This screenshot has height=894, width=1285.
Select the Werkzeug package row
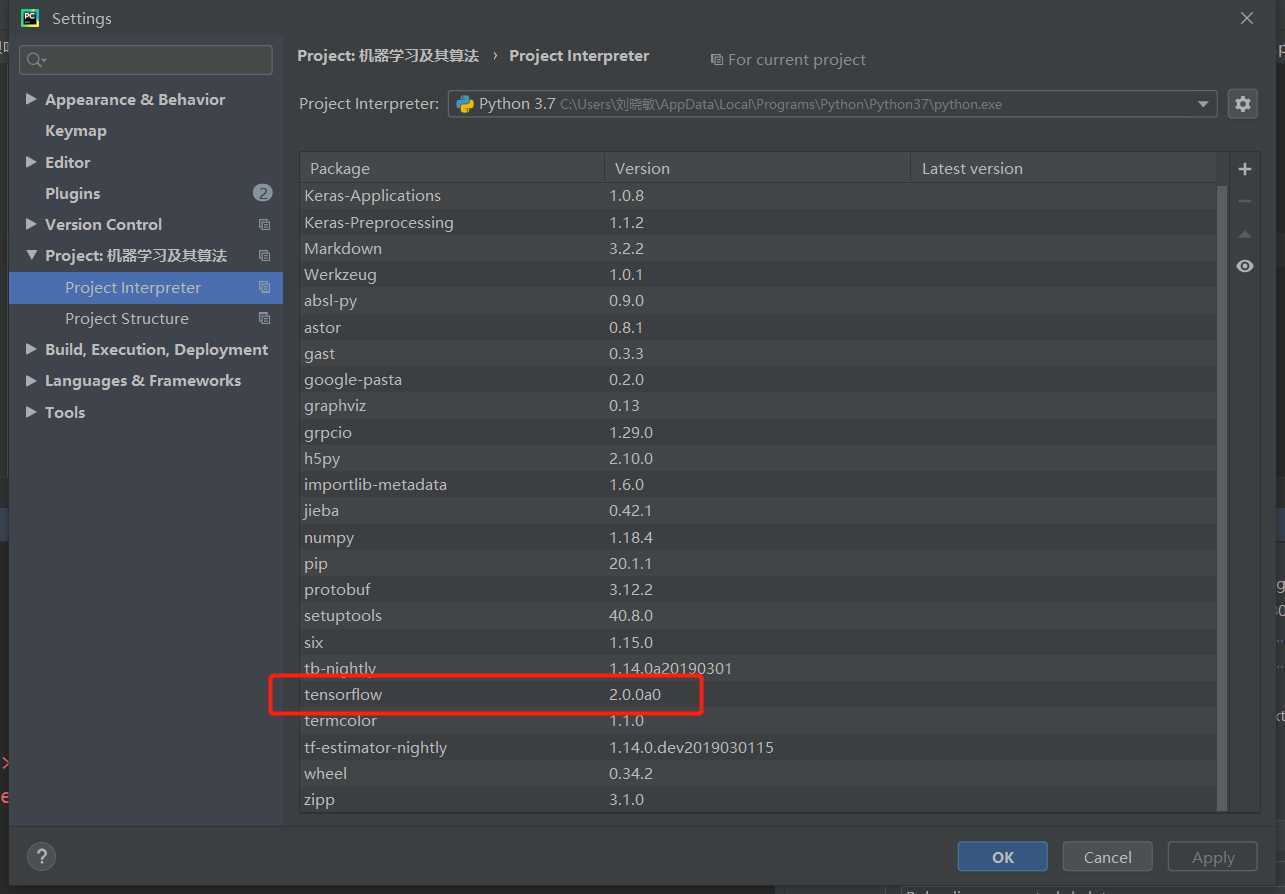(758, 274)
